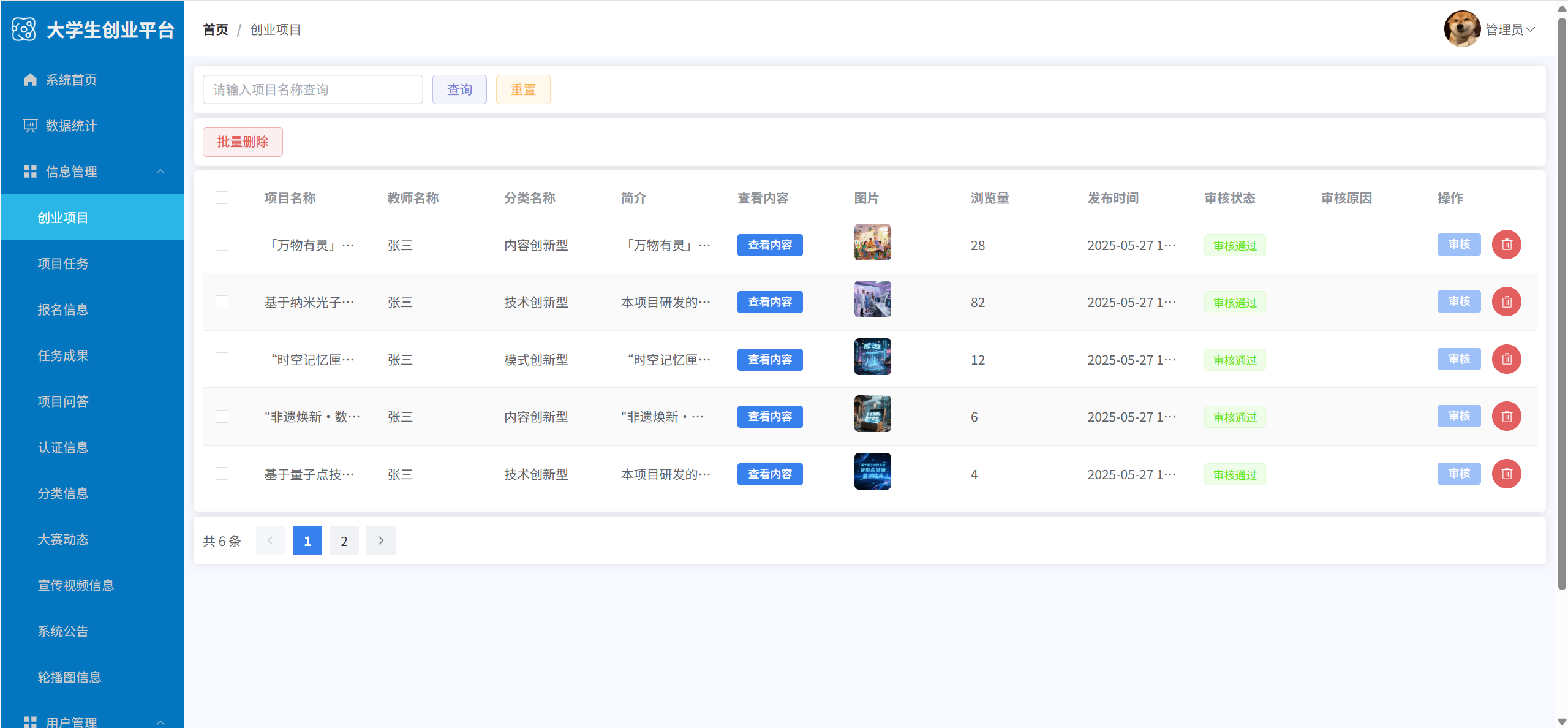Toggle the select-all header checkbox
Screen dimensions: 1568x728
pyautogui.click(x=222, y=198)
